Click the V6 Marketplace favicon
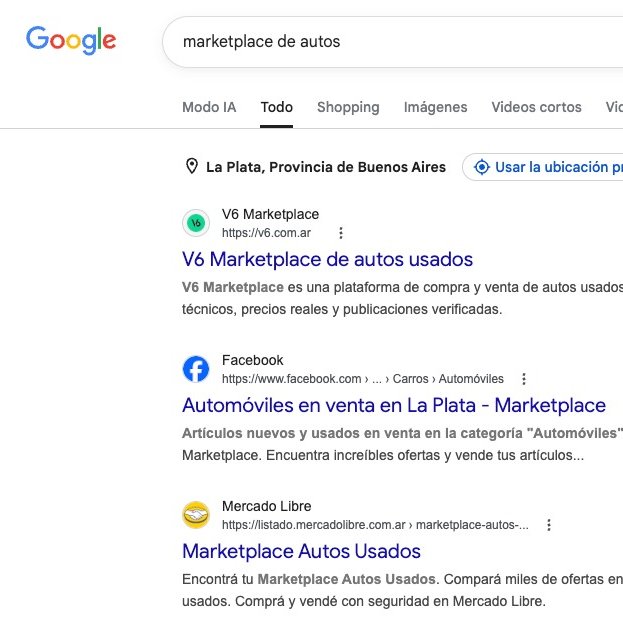 tap(196, 223)
